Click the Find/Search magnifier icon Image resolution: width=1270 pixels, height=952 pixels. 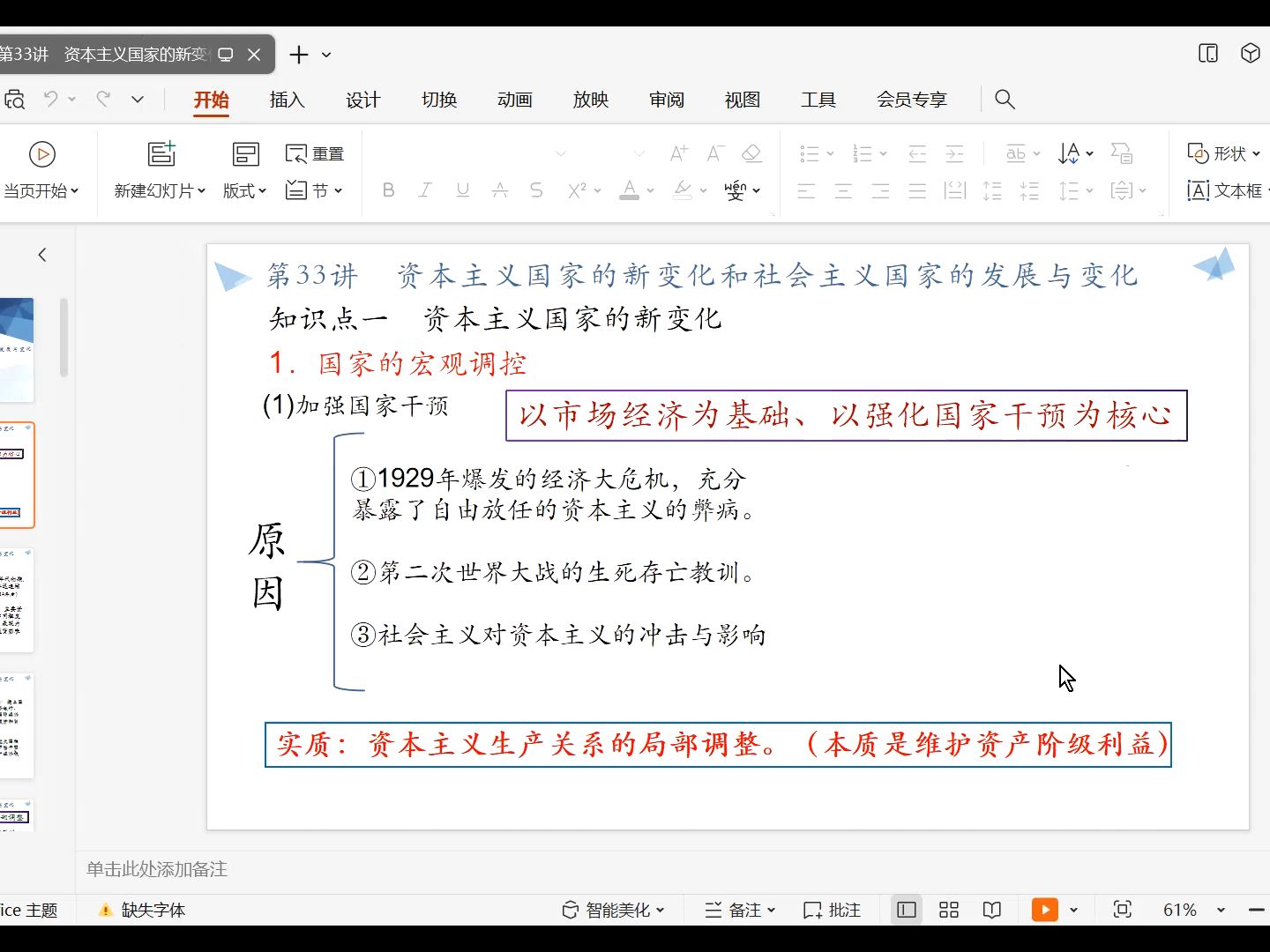click(x=1005, y=100)
